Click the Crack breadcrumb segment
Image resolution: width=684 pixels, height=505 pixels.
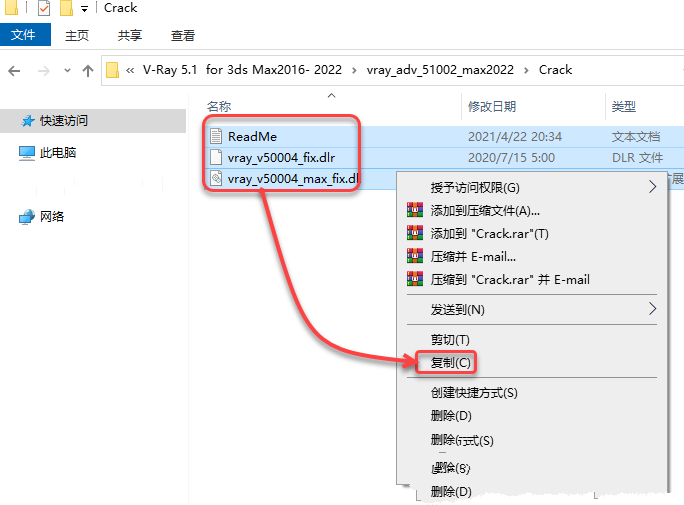555,70
